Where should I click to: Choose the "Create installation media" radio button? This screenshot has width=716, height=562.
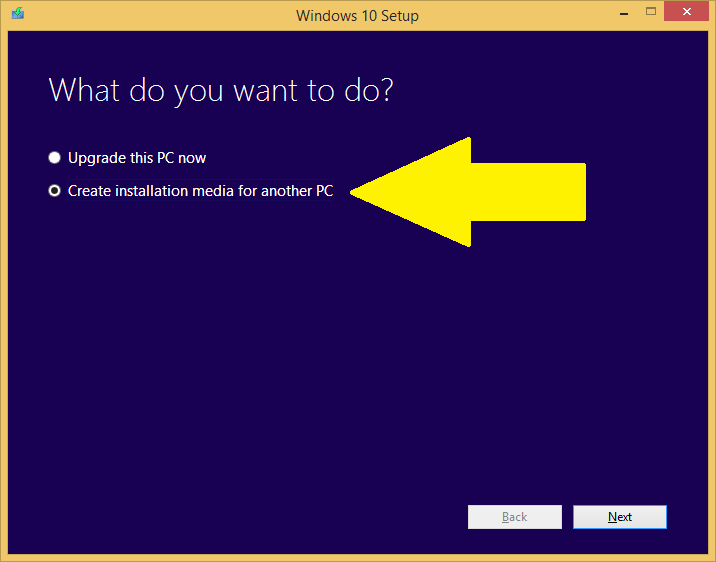click(55, 191)
